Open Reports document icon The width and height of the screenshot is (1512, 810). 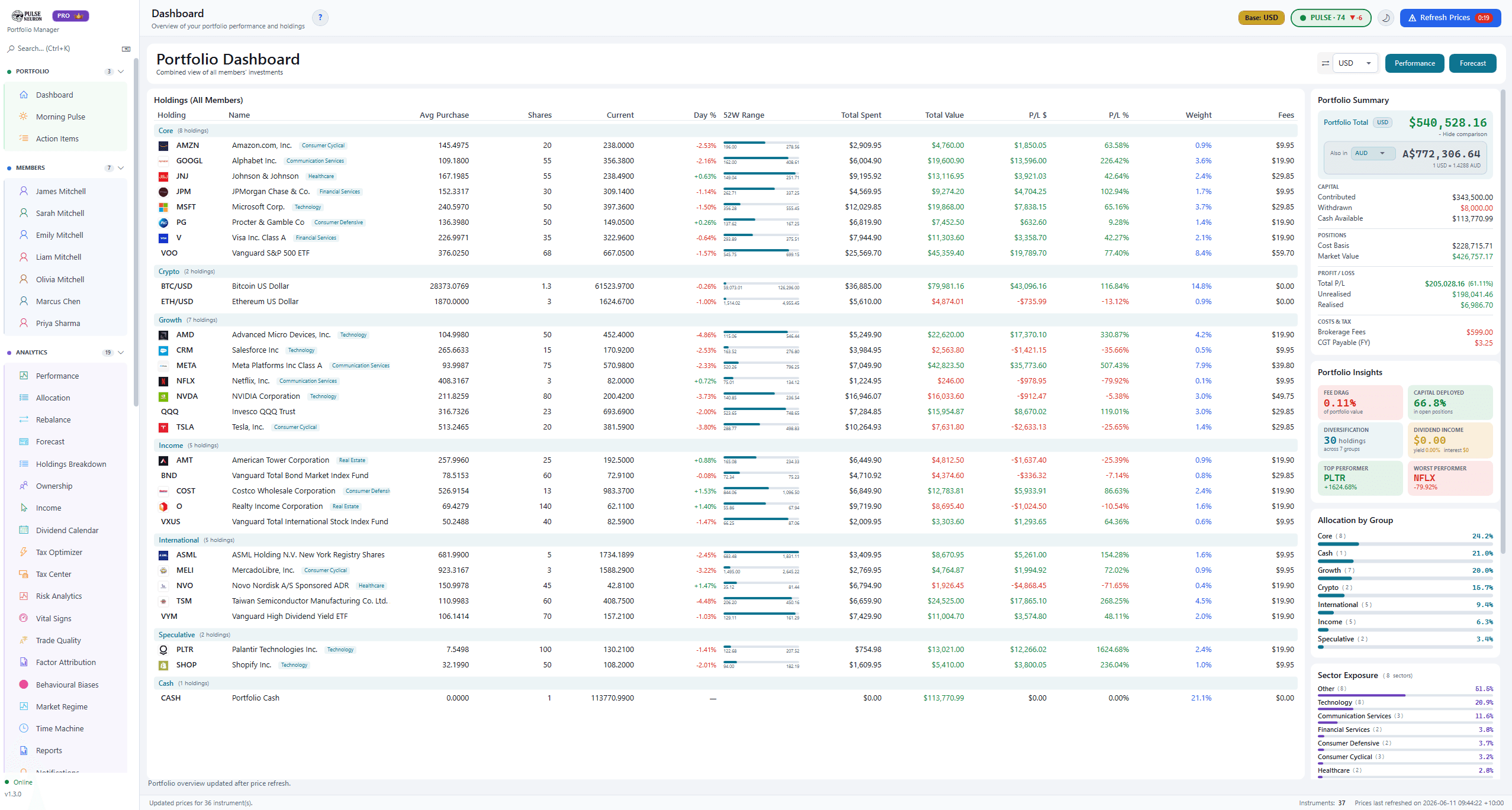[x=24, y=750]
